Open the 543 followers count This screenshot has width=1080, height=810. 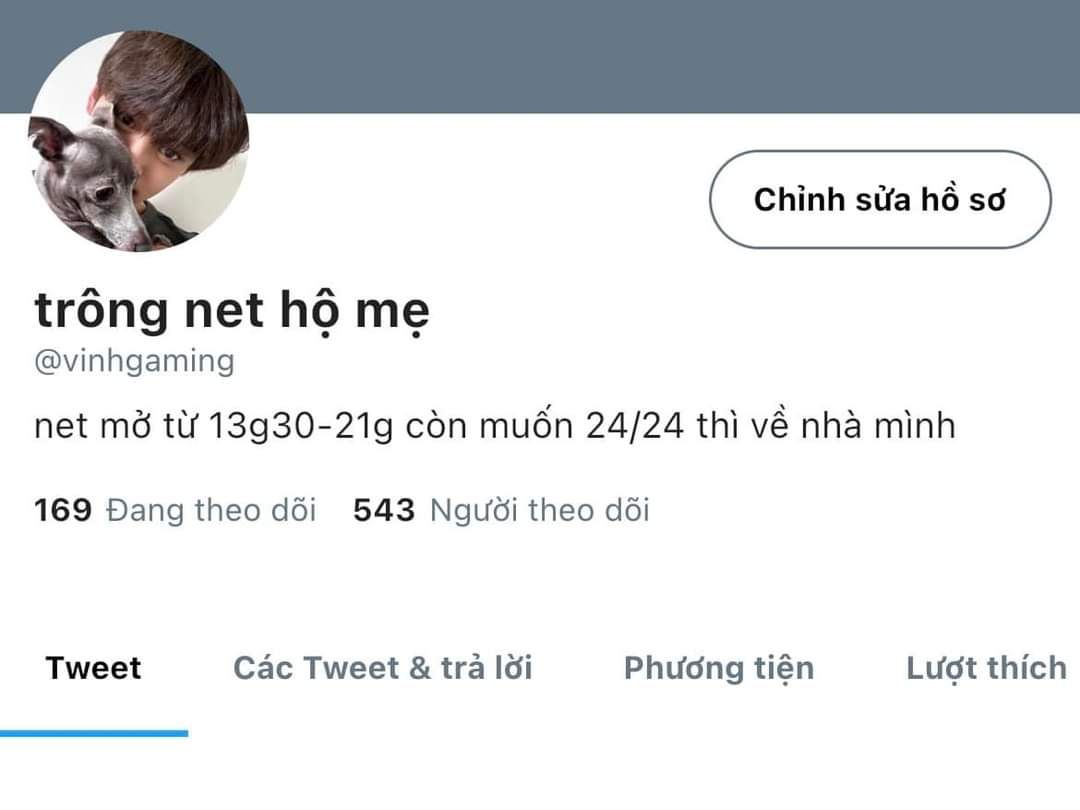coord(384,510)
